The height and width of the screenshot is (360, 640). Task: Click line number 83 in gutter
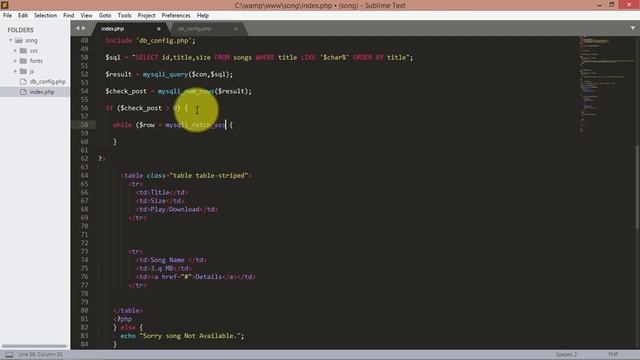(x=84, y=336)
